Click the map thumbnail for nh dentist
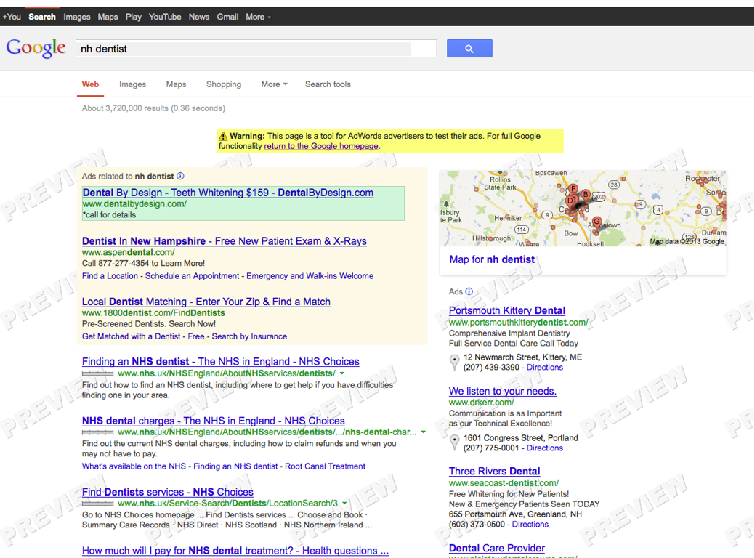This screenshot has height=558, width=754. [583, 209]
